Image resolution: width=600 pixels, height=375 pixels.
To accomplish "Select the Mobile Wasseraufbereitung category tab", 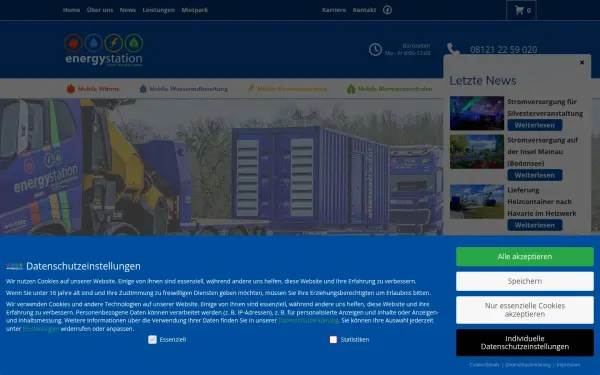I will pos(184,89).
